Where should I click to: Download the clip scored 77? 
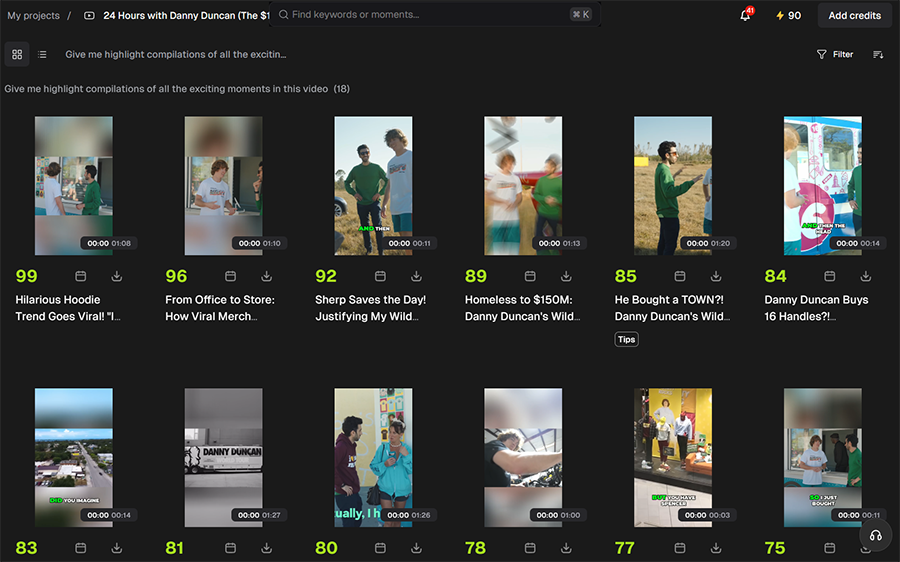coord(716,548)
